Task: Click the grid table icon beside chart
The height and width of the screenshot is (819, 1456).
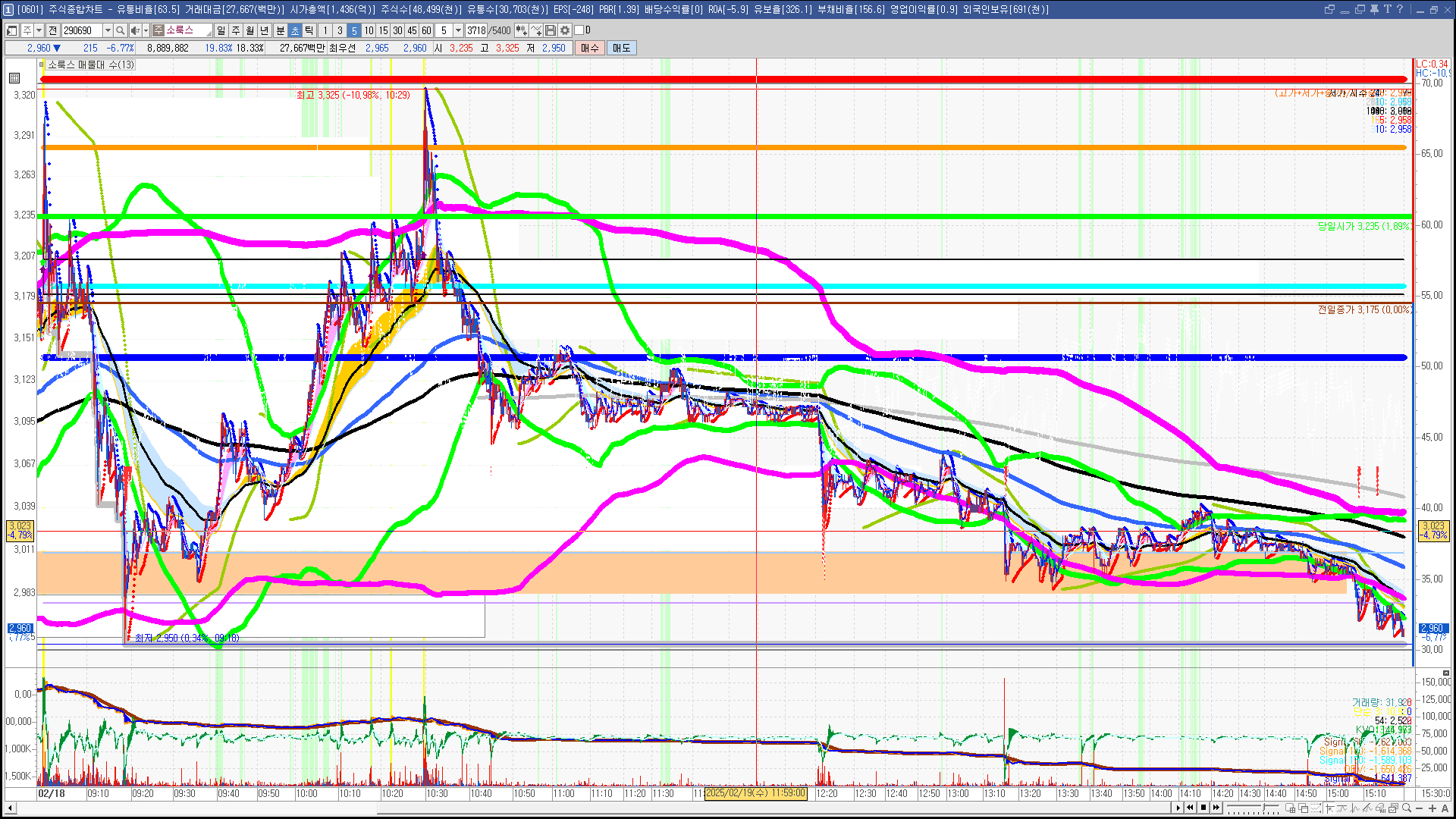Action: 14,78
